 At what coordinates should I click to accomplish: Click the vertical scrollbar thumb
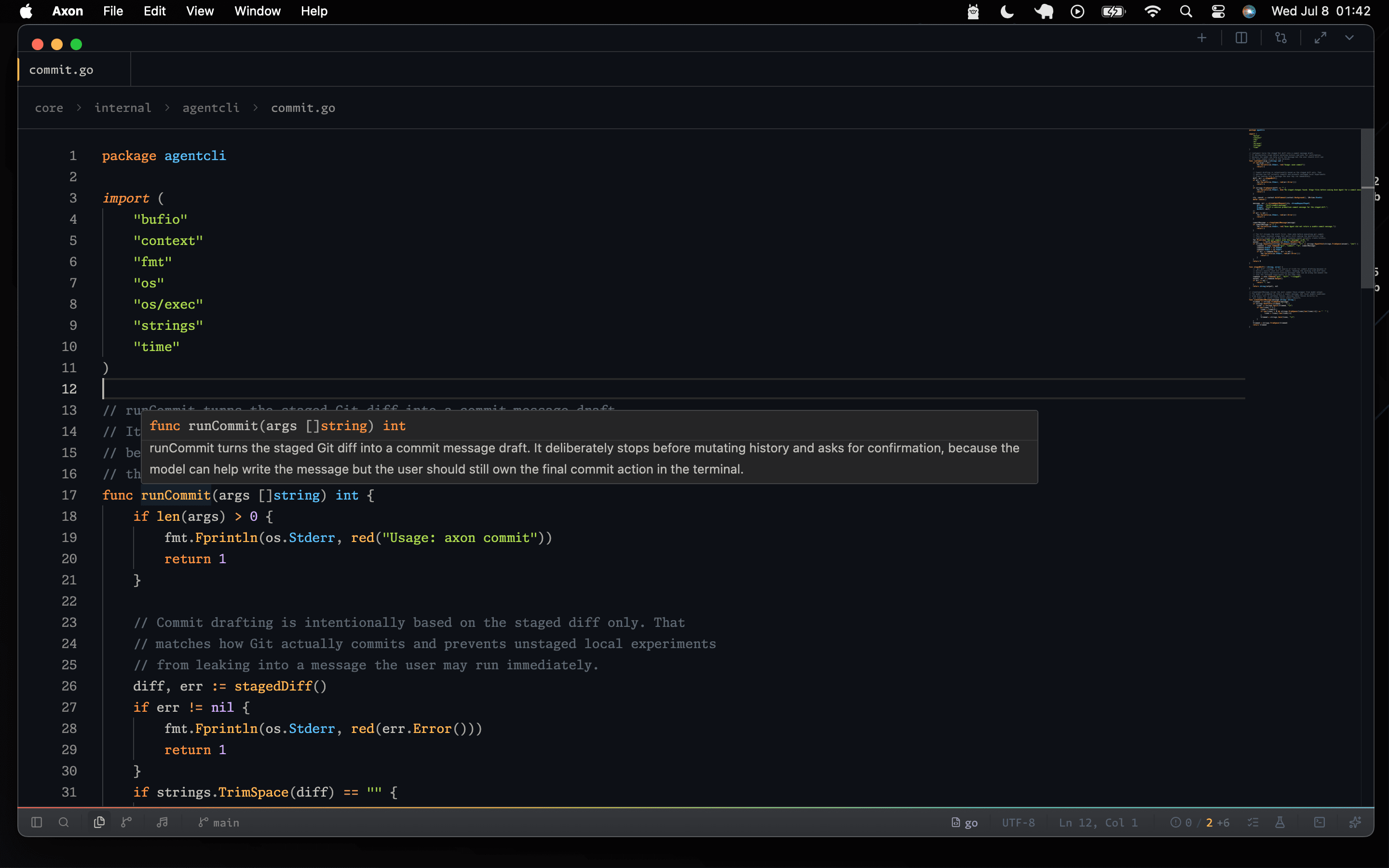[x=1367, y=208]
